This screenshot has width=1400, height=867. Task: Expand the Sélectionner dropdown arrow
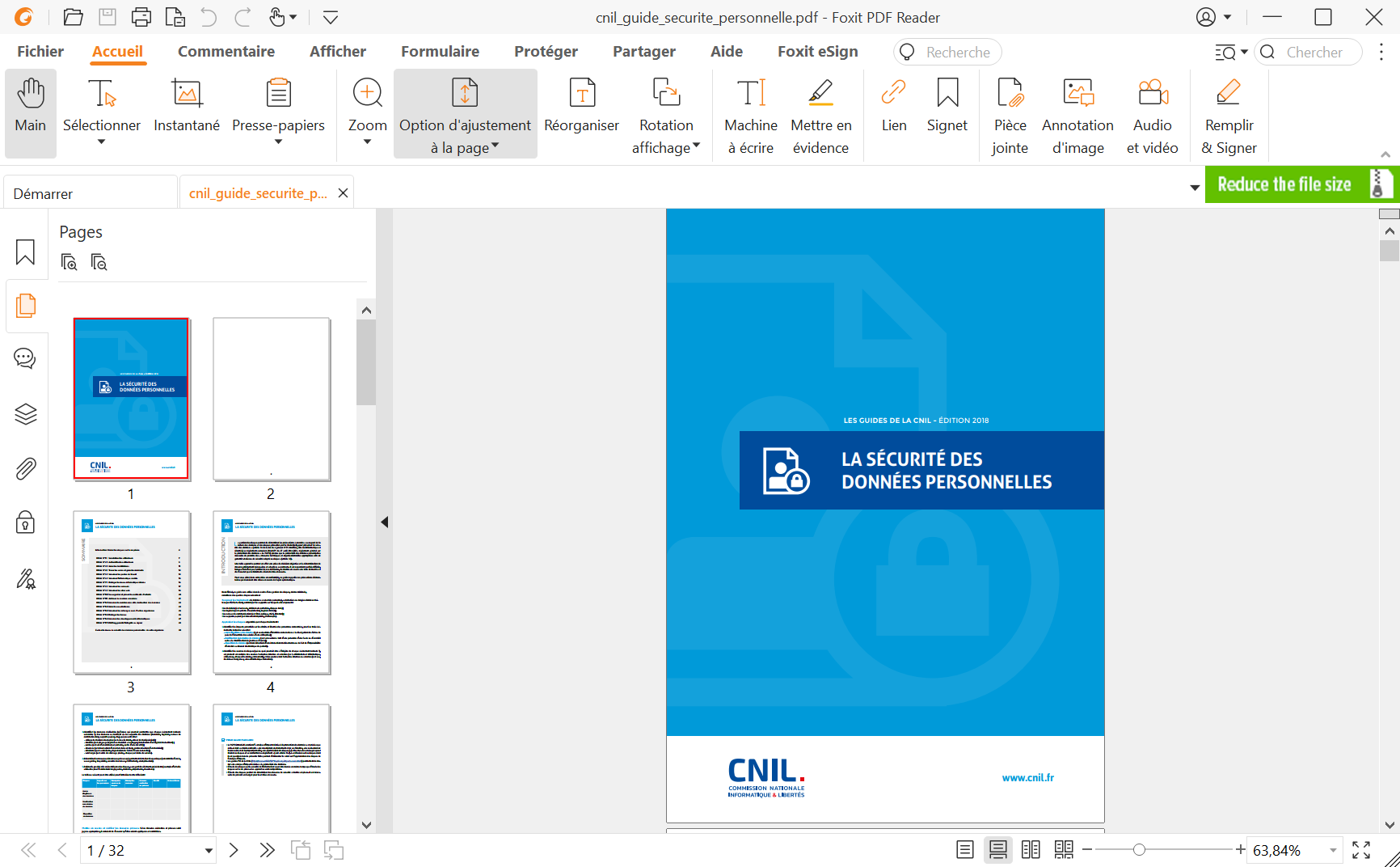click(102, 142)
